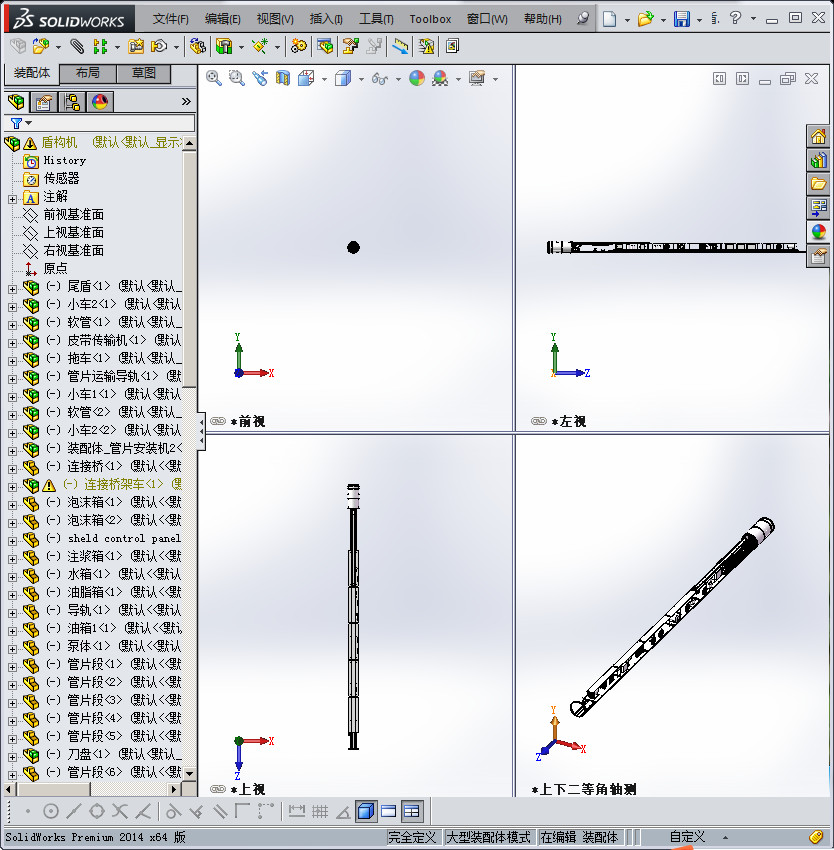Toggle link views chain icon in 上视 viewport
The image size is (834, 850).
point(218,789)
